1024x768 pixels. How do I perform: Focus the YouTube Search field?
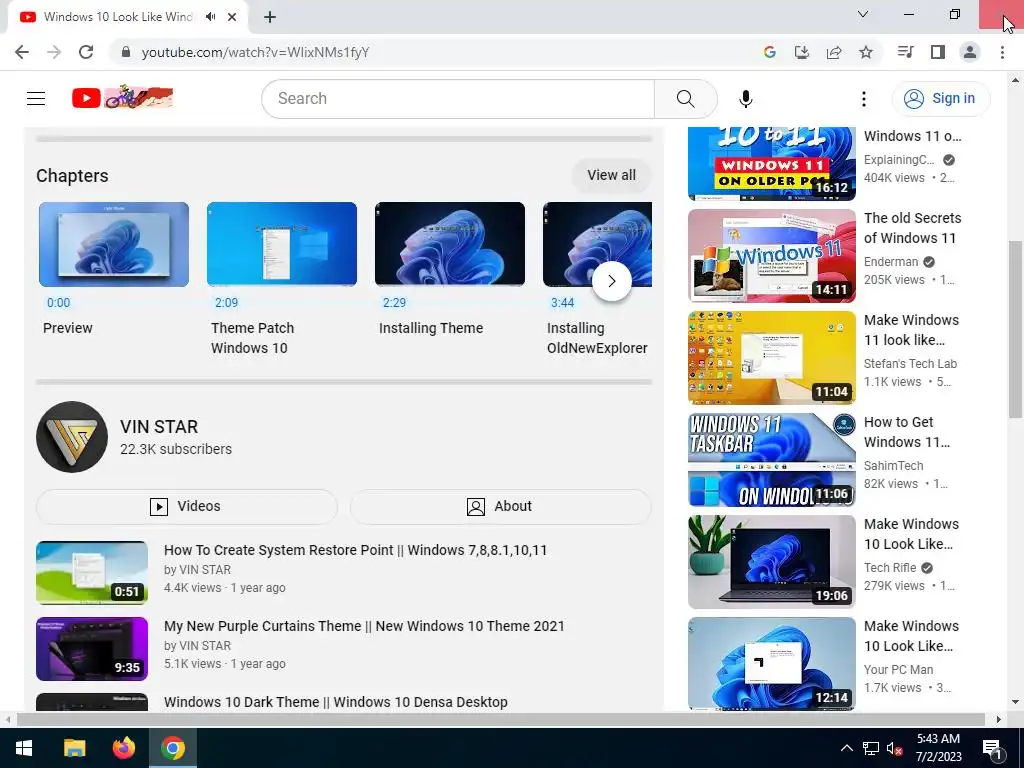458,99
